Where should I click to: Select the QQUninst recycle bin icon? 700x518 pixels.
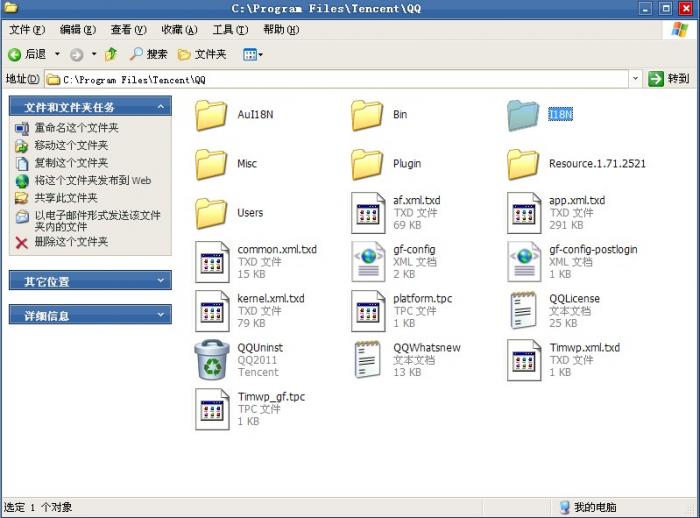[x=212, y=360]
